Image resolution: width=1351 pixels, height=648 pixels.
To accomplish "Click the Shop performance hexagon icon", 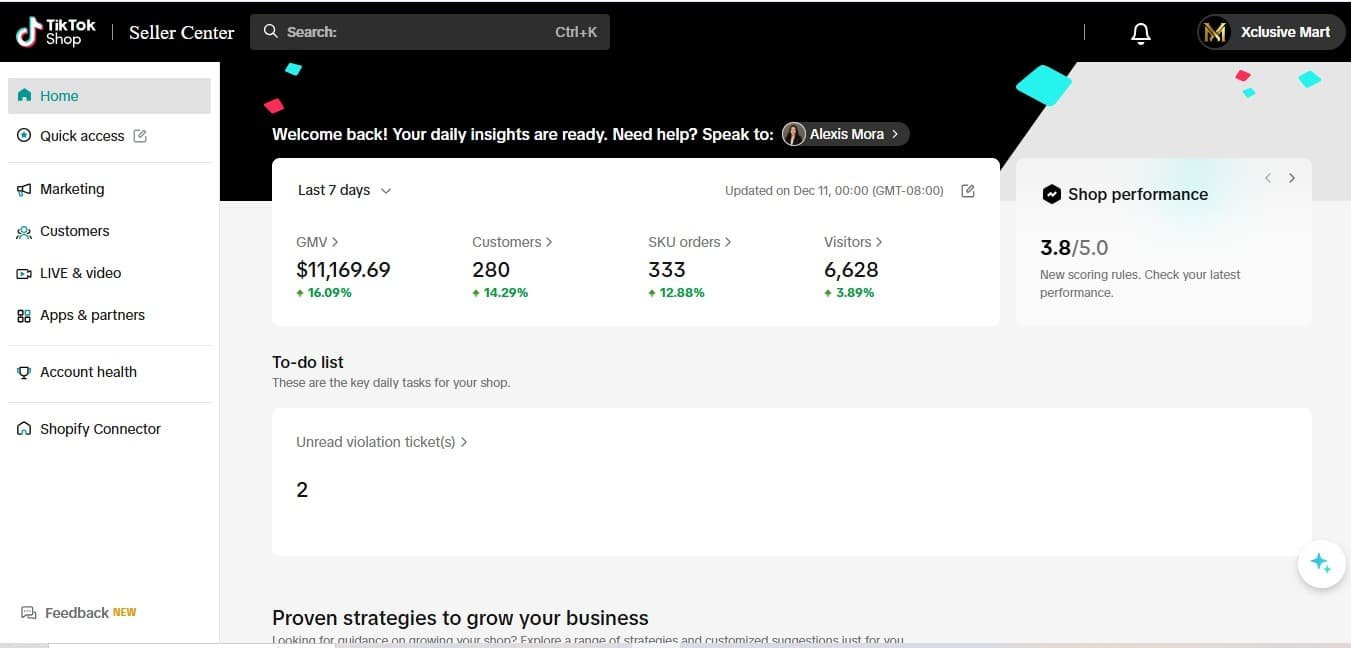I will point(1051,194).
